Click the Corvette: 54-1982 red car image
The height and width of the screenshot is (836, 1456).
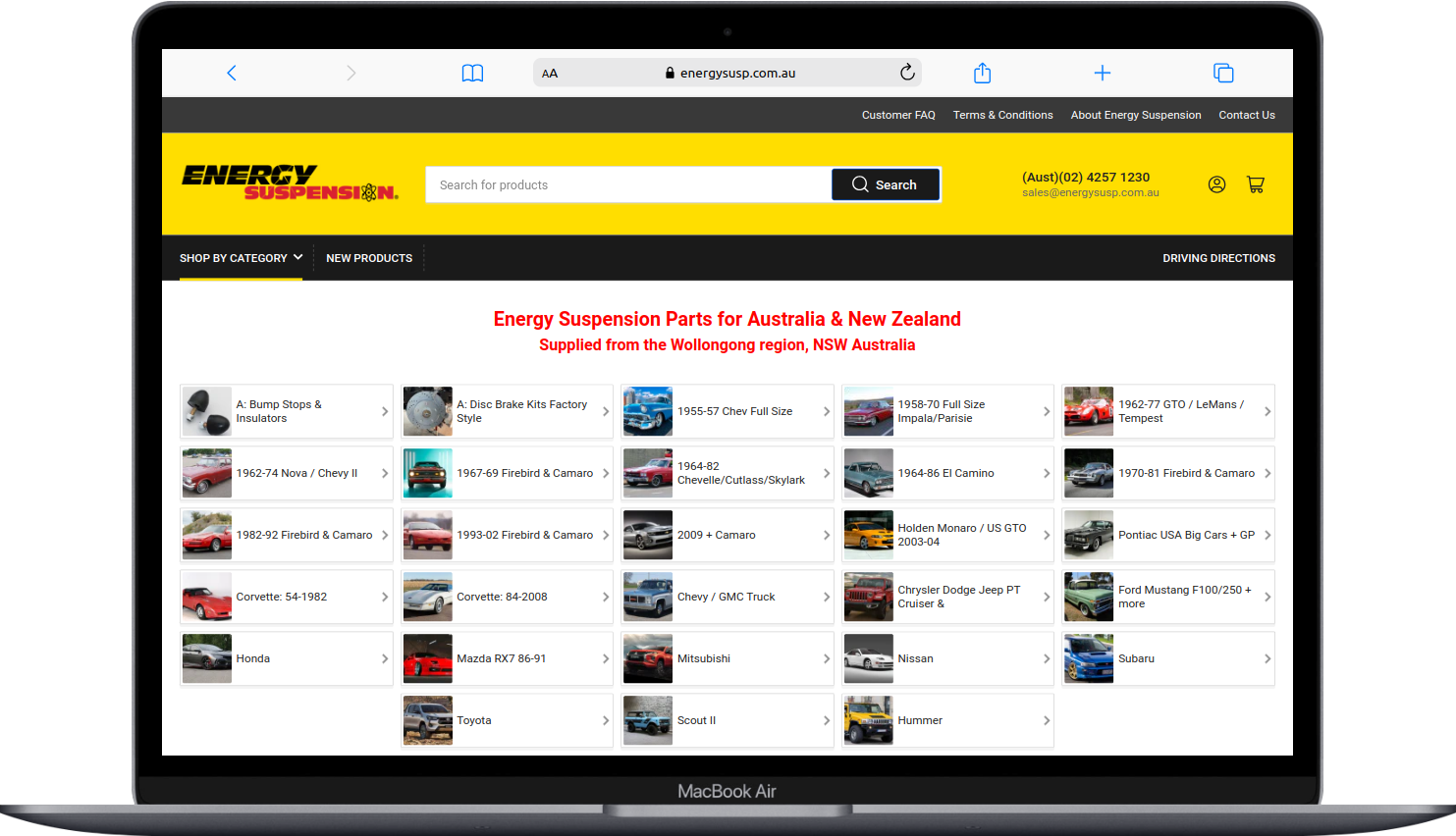coord(207,597)
